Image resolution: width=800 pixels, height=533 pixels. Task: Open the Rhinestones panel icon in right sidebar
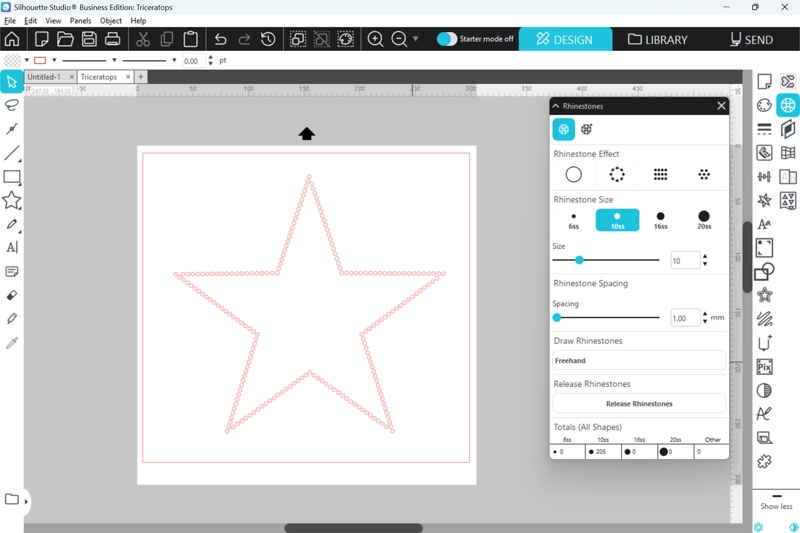pos(788,105)
